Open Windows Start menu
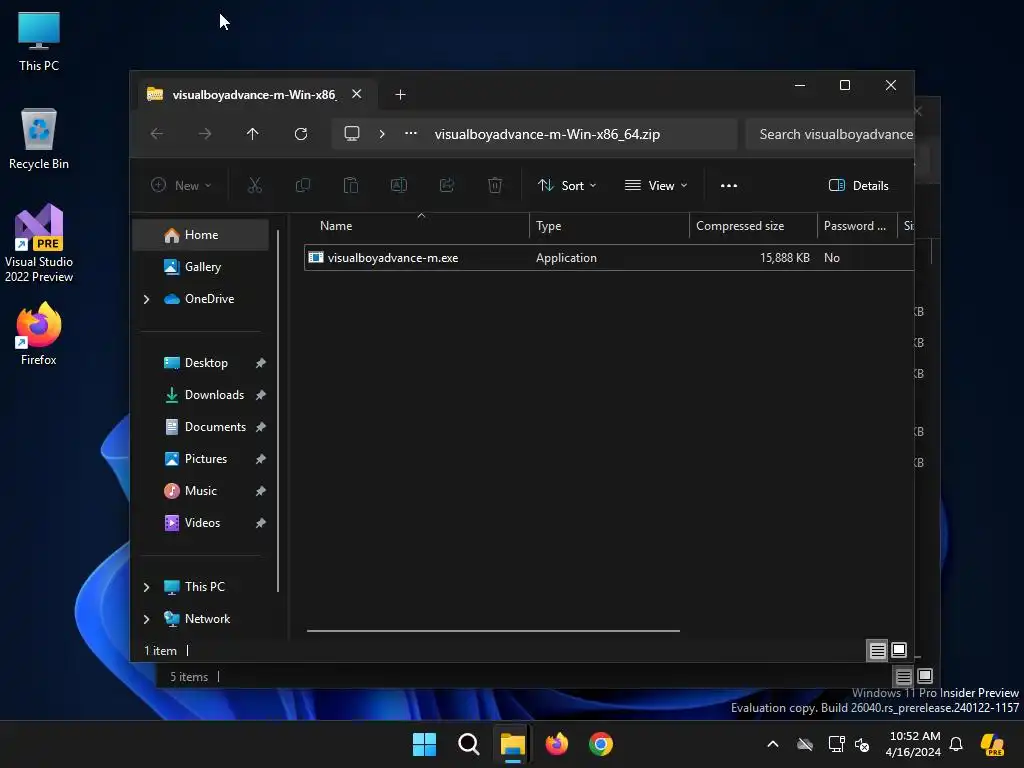This screenshot has width=1024, height=768. tap(424, 744)
